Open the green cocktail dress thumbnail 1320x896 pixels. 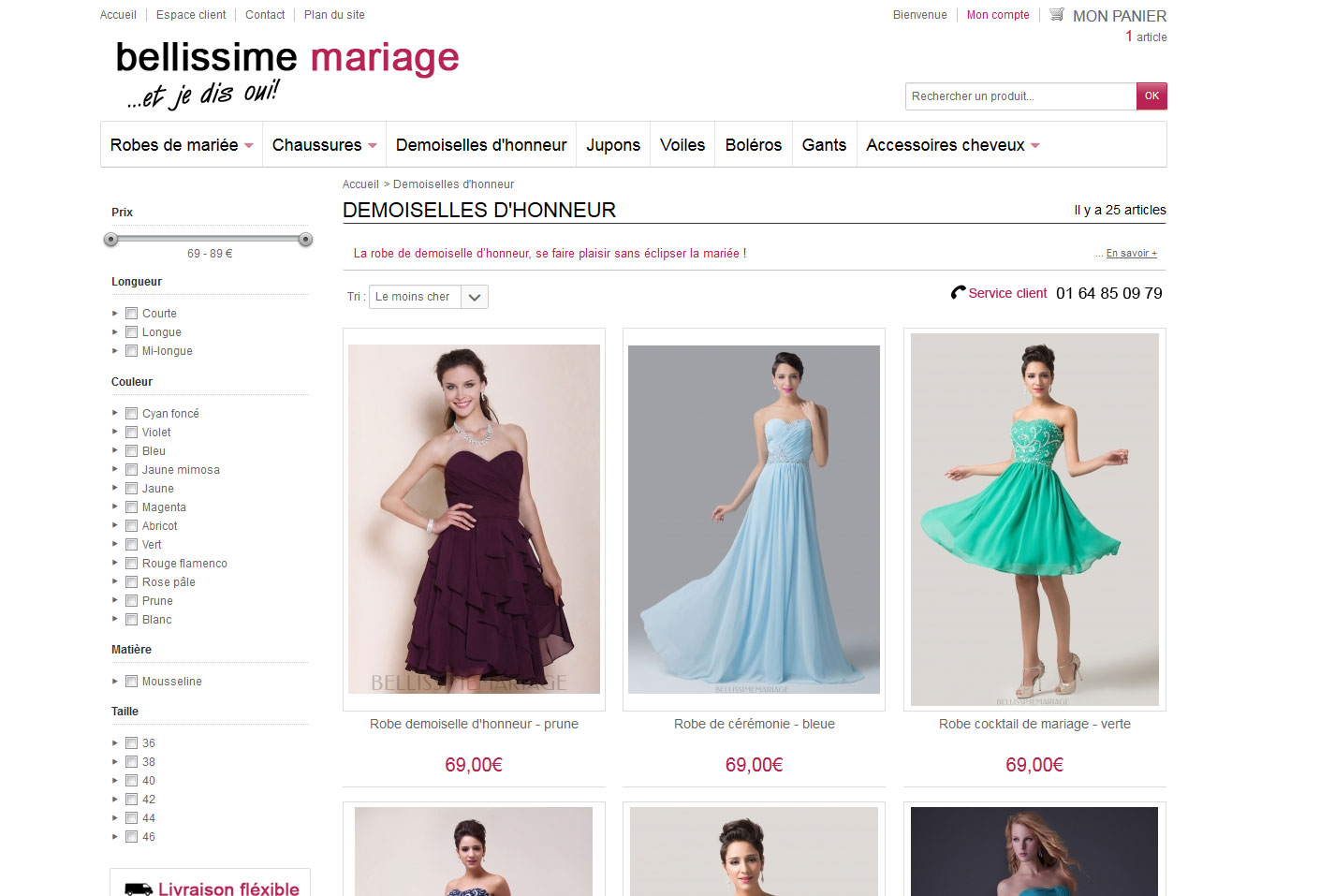tap(1034, 520)
